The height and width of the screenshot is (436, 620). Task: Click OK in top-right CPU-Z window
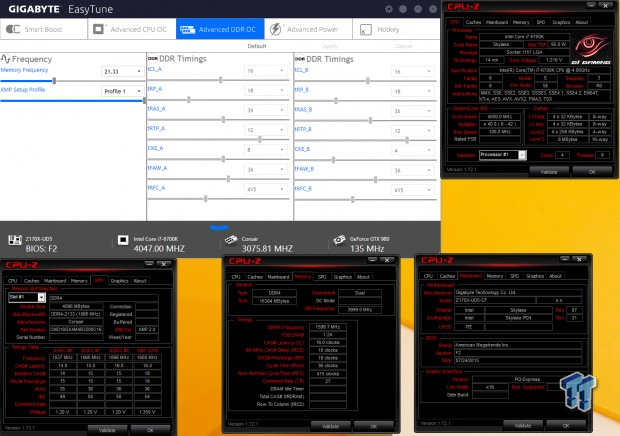(592, 172)
